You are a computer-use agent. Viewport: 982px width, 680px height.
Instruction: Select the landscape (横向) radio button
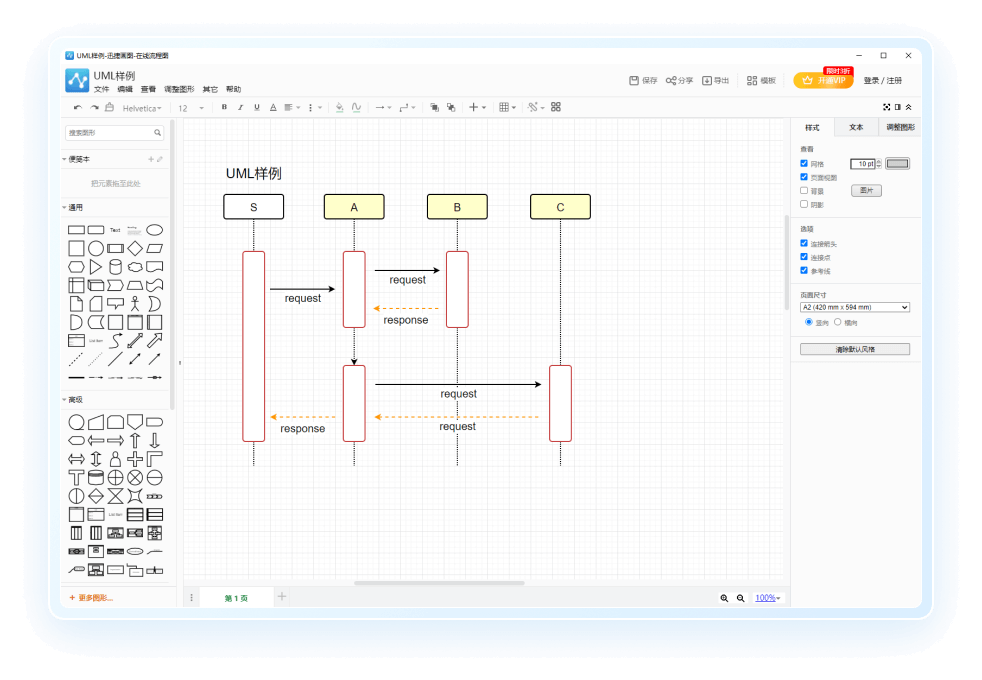838,322
